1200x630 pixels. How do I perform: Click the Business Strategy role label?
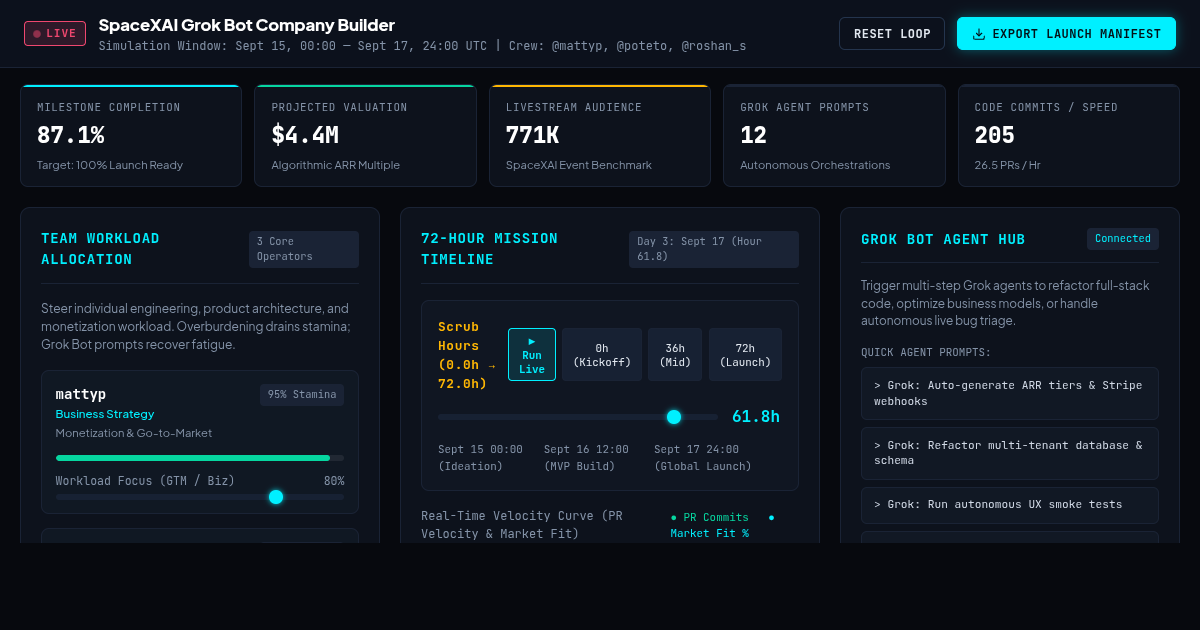pos(105,414)
